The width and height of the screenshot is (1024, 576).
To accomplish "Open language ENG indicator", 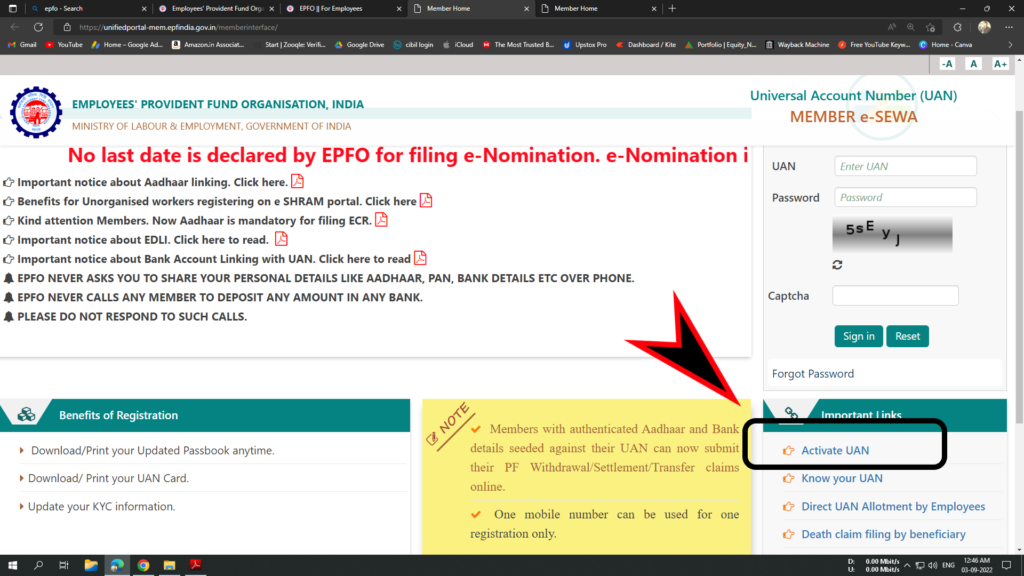I will pos(948,565).
